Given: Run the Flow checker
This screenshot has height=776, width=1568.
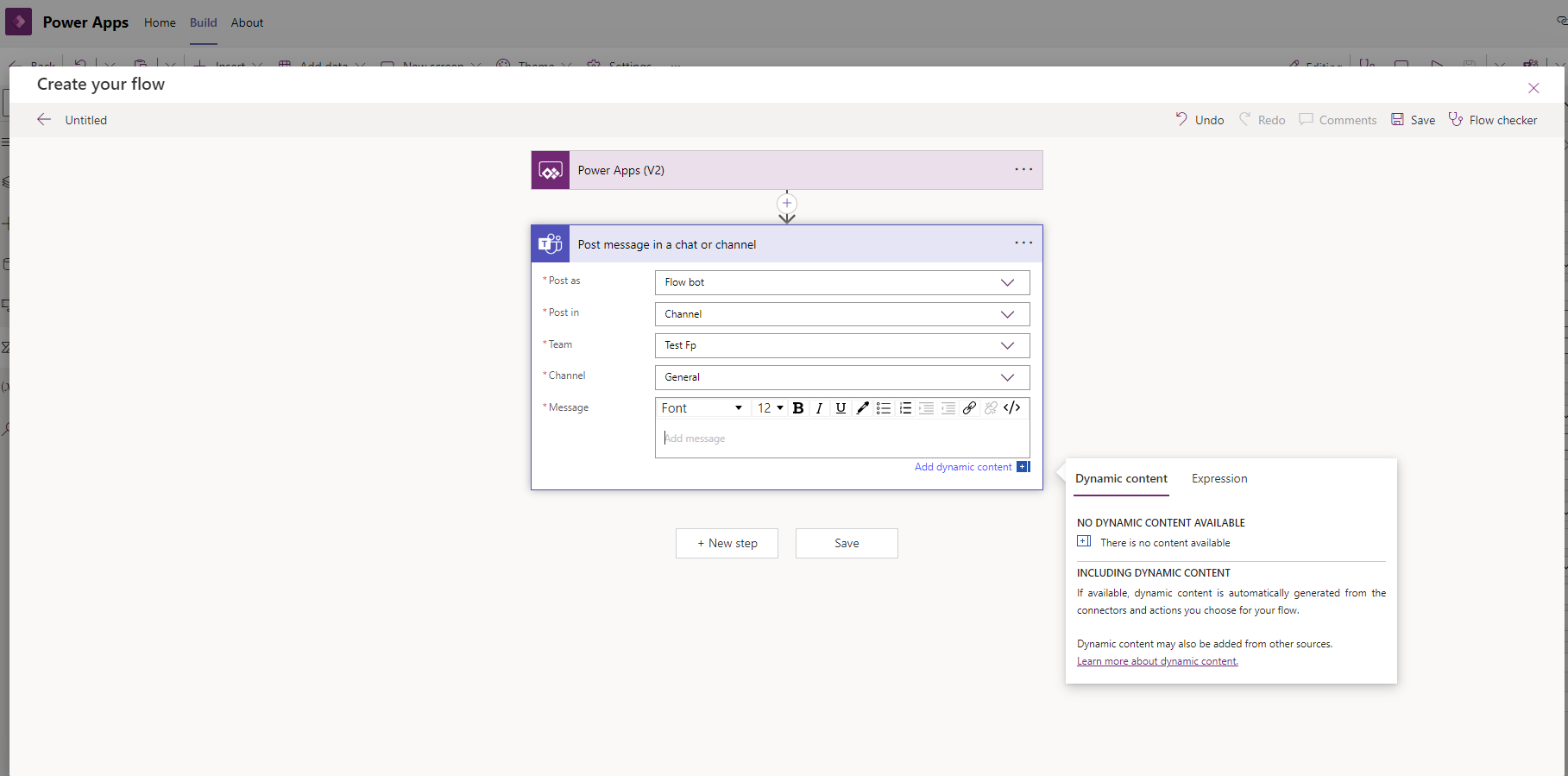Looking at the screenshot, I should [x=1493, y=120].
